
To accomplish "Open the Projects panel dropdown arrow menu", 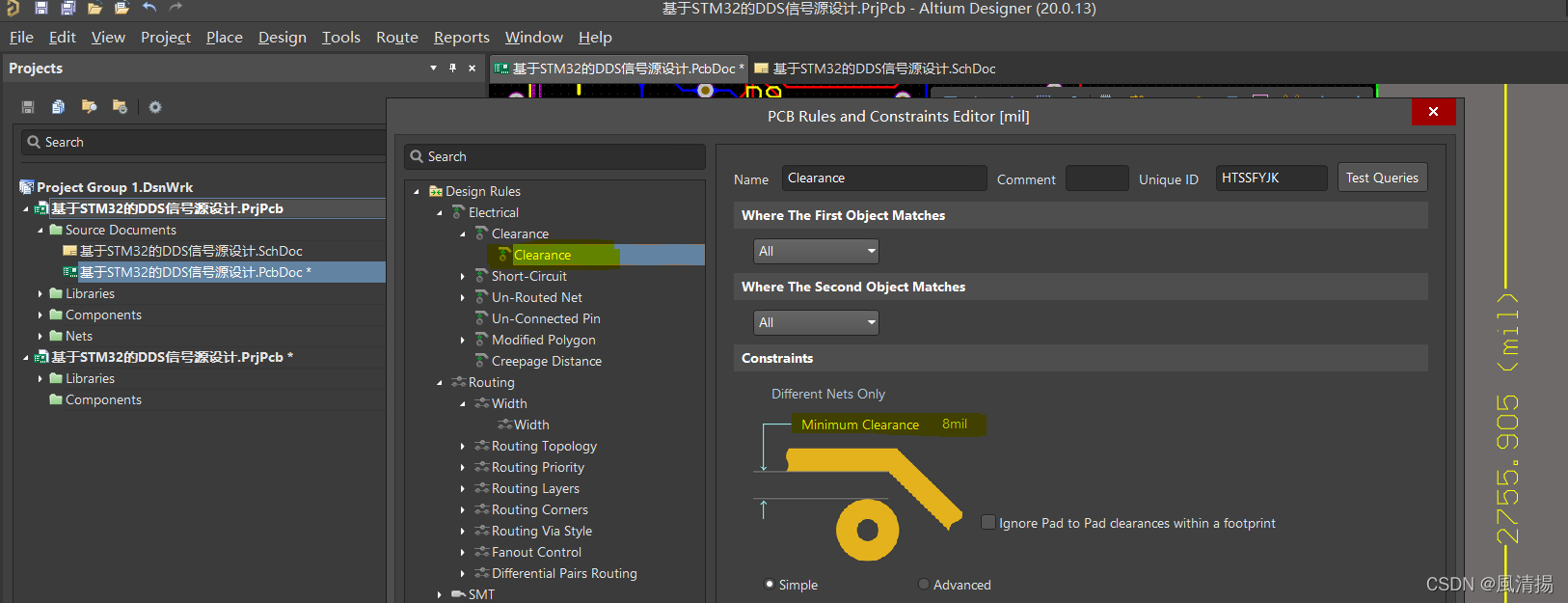I will click(433, 68).
